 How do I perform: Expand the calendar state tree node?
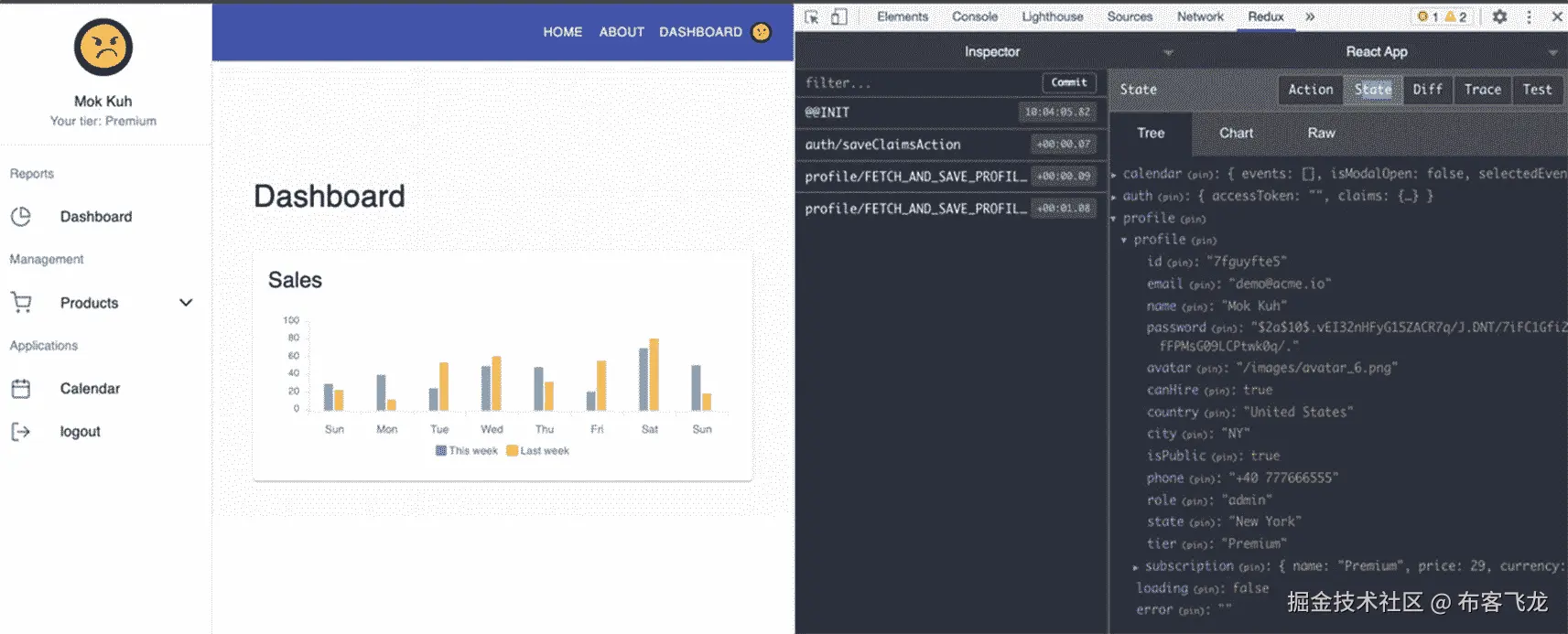point(1114,174)
